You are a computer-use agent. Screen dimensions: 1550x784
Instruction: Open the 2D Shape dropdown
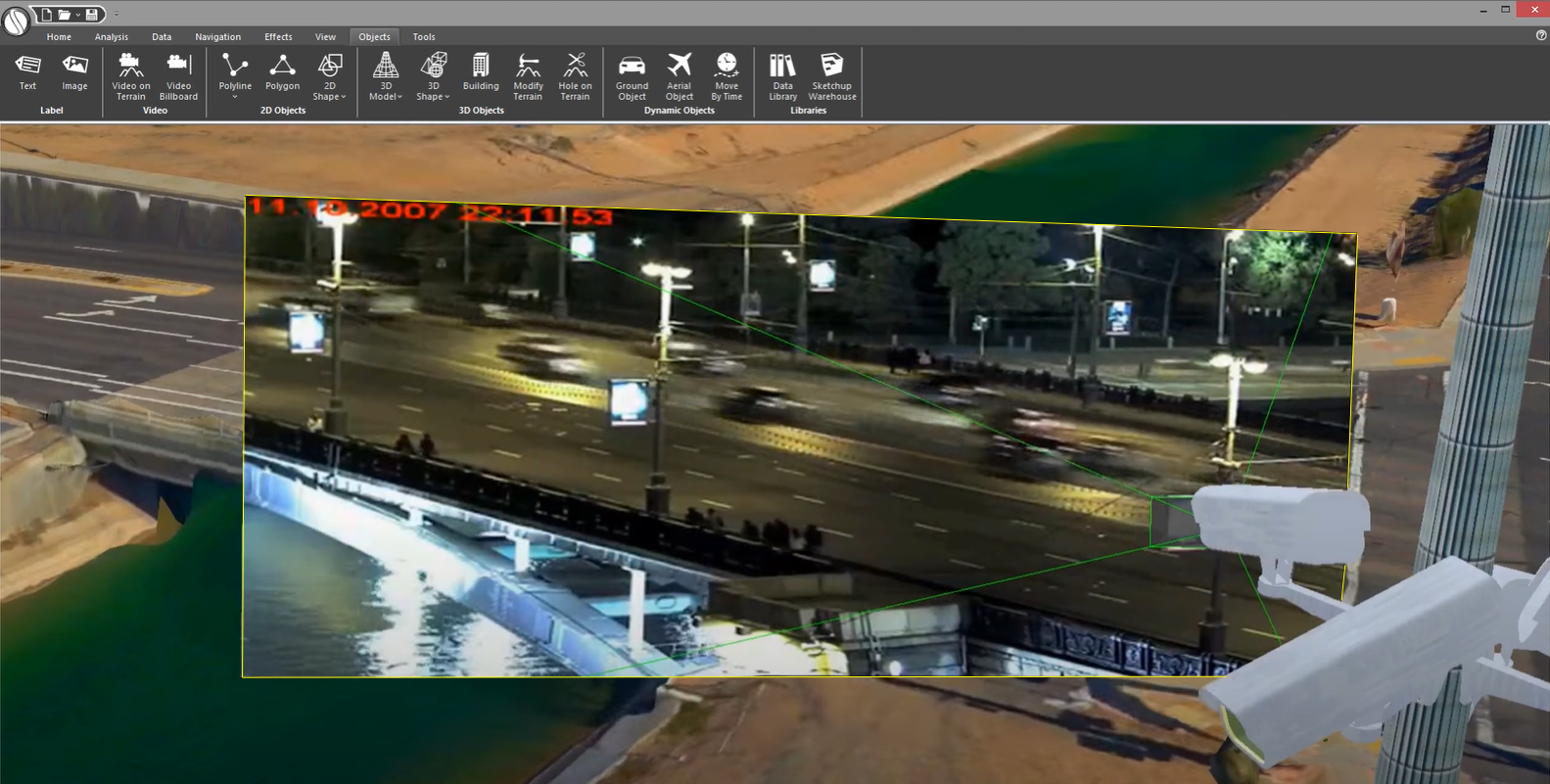pyautogui.click(x=330, y=76)
